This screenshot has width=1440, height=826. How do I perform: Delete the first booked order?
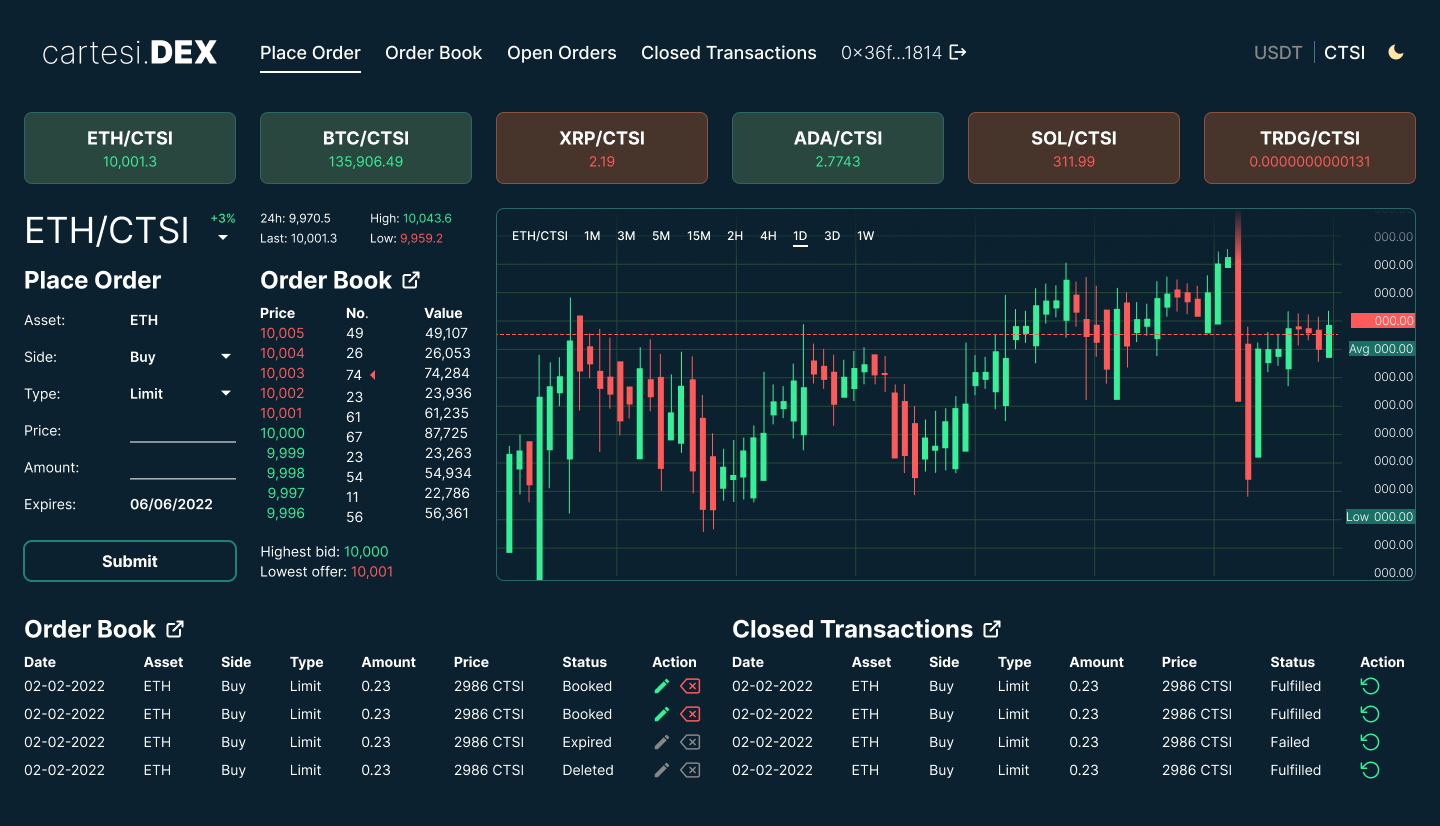[690, 686]
